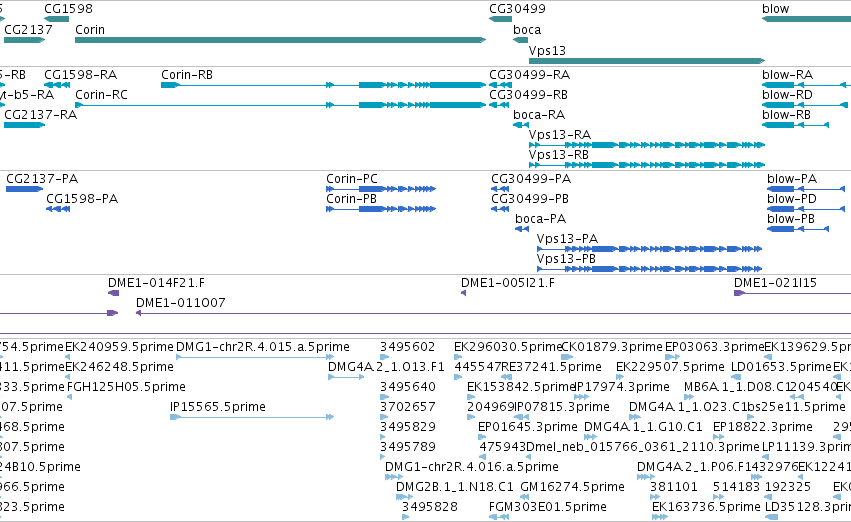The height and width of the screenshot is (522, 851).
Task: Select the CG2137-PA protein label
Action: [x=42, y=179]
